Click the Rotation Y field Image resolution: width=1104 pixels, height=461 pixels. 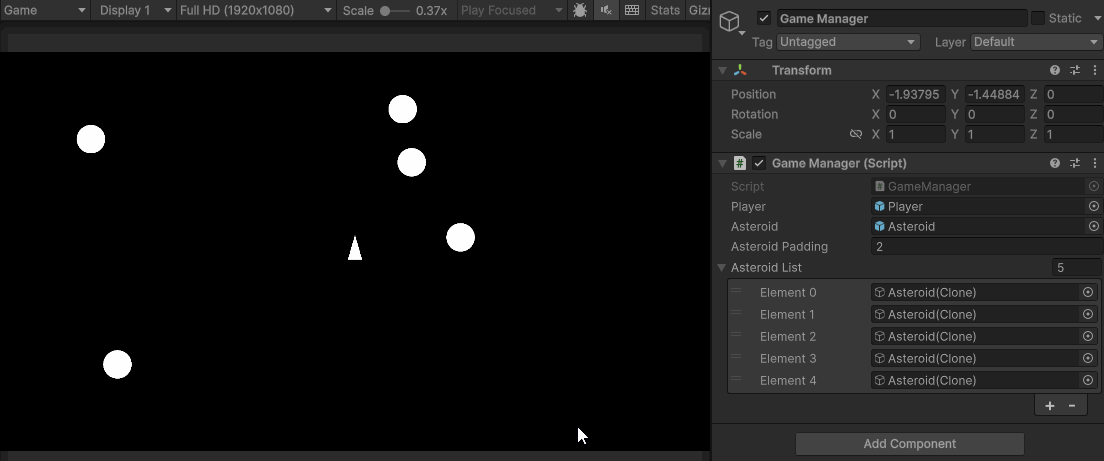pyautogui.click(x=994, y=114)
